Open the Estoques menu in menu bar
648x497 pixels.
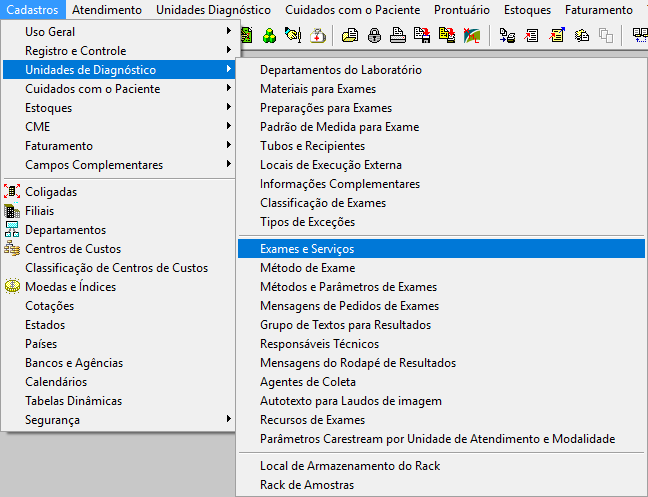(527, 10)
